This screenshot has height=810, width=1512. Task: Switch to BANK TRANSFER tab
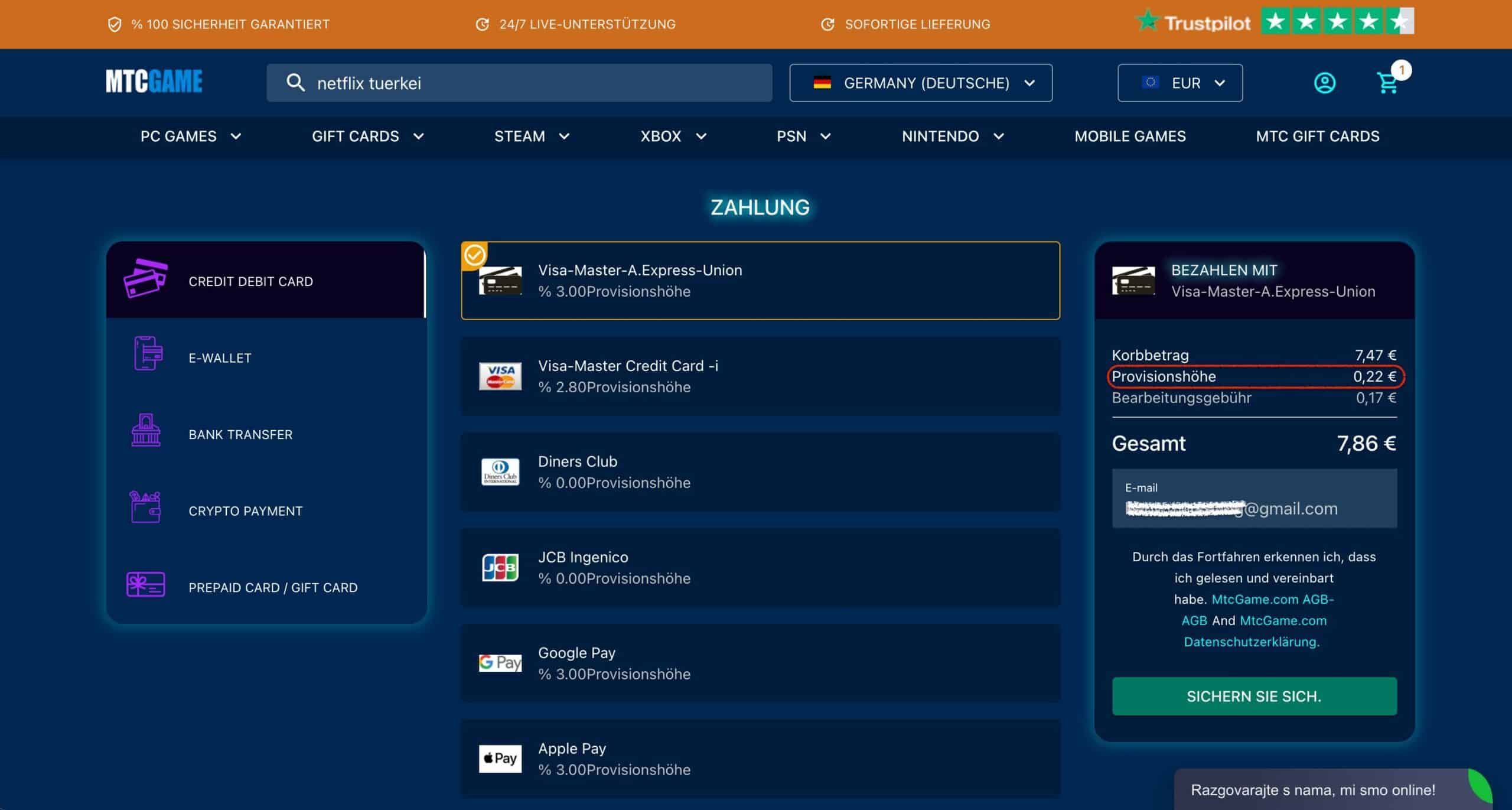click(266, 434)
